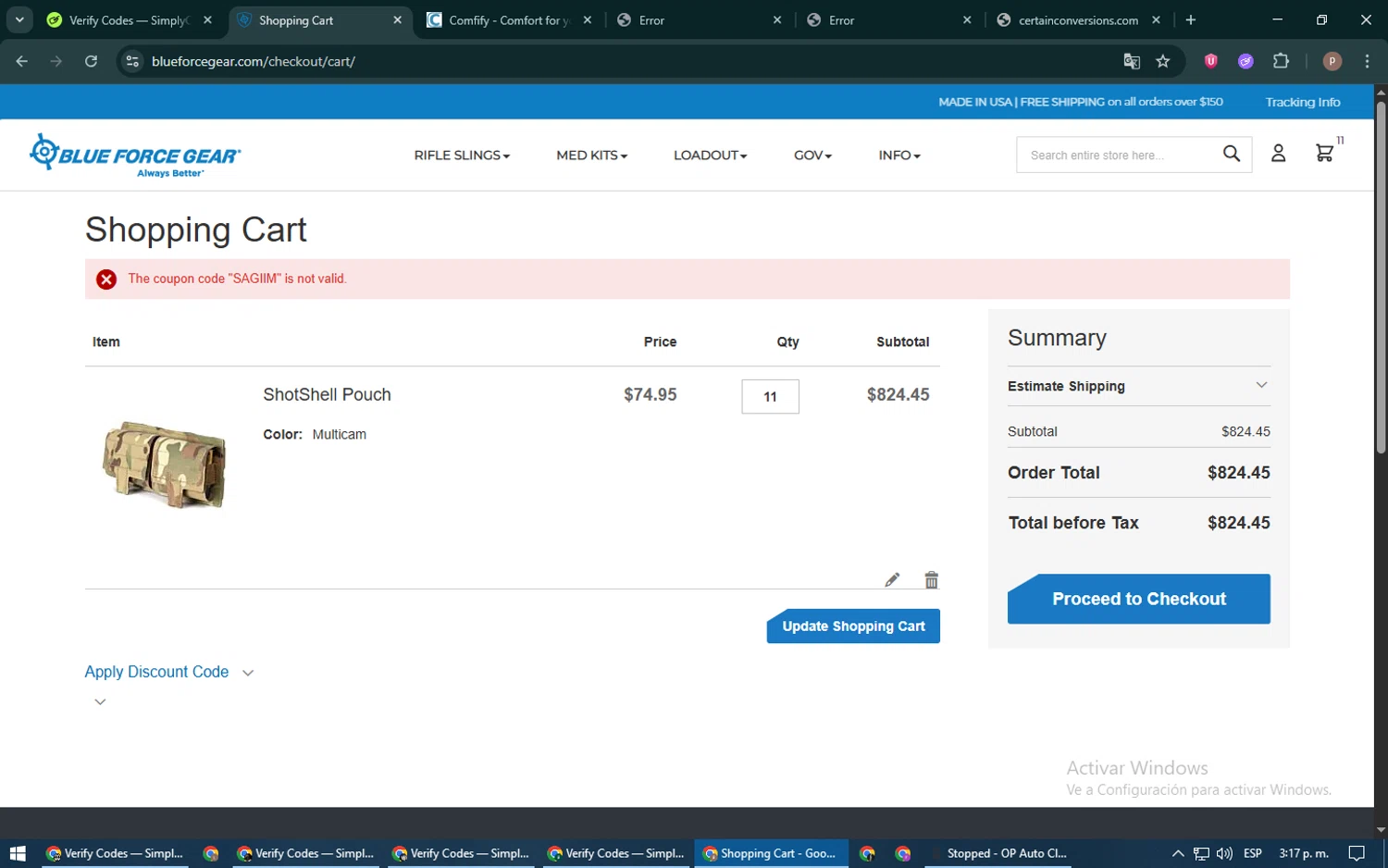View site information icon in address bar
The image size is (1388, 868).
pos(132,61)
